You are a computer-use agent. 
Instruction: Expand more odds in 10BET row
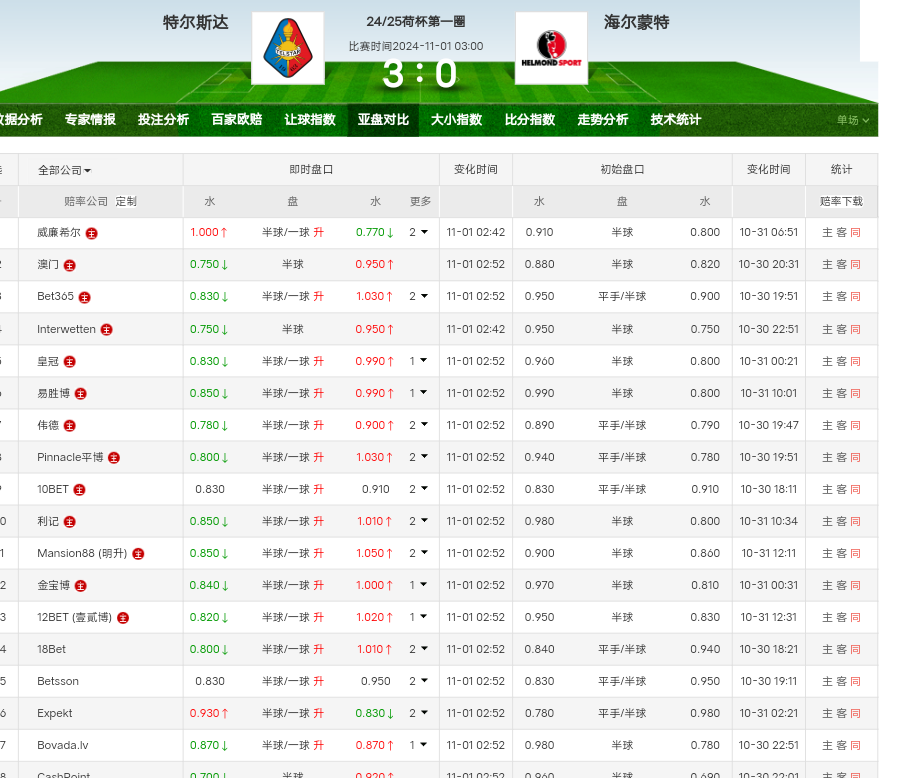418,489
